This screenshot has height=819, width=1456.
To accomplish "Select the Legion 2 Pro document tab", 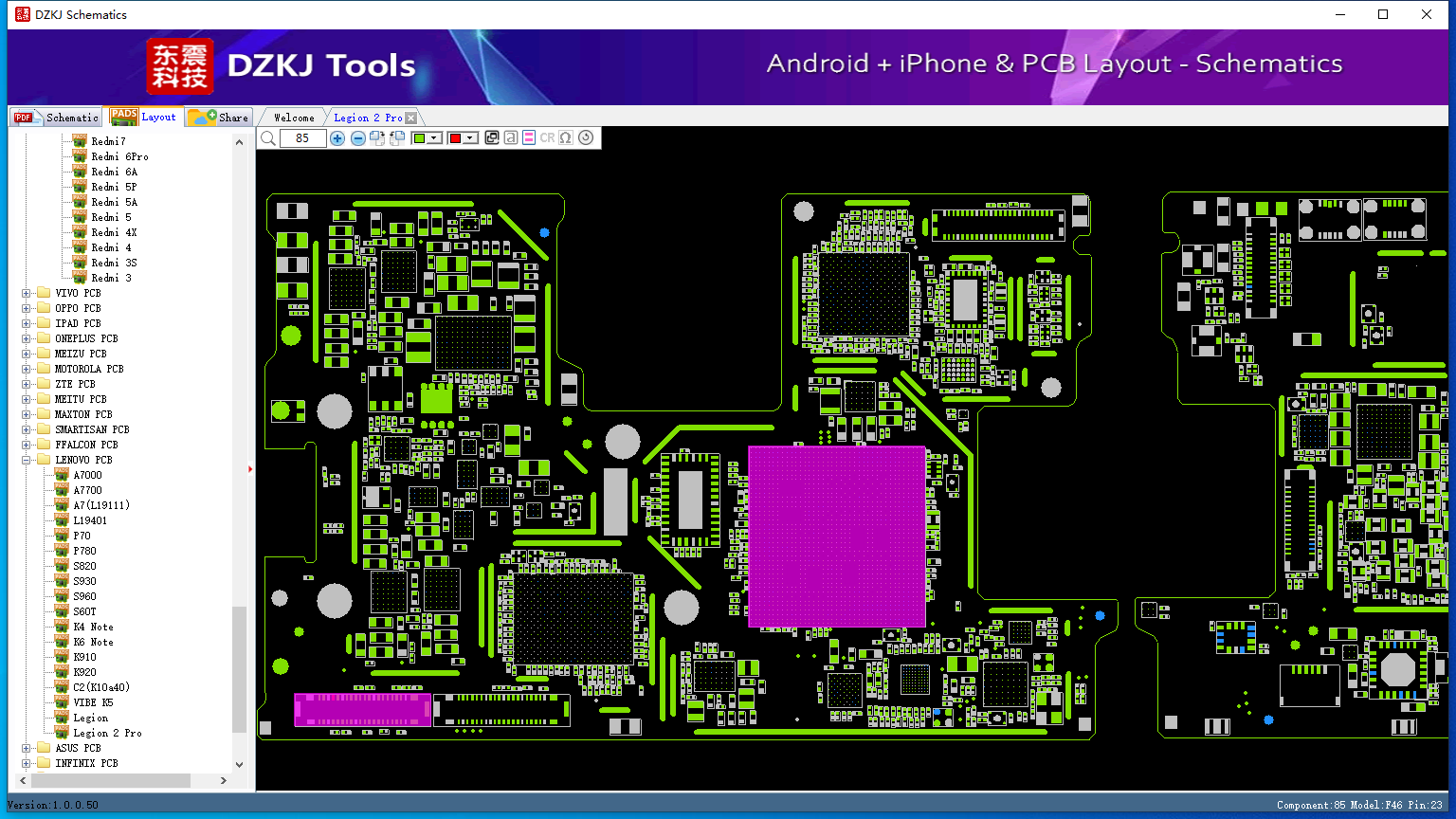I will (368, 118).
